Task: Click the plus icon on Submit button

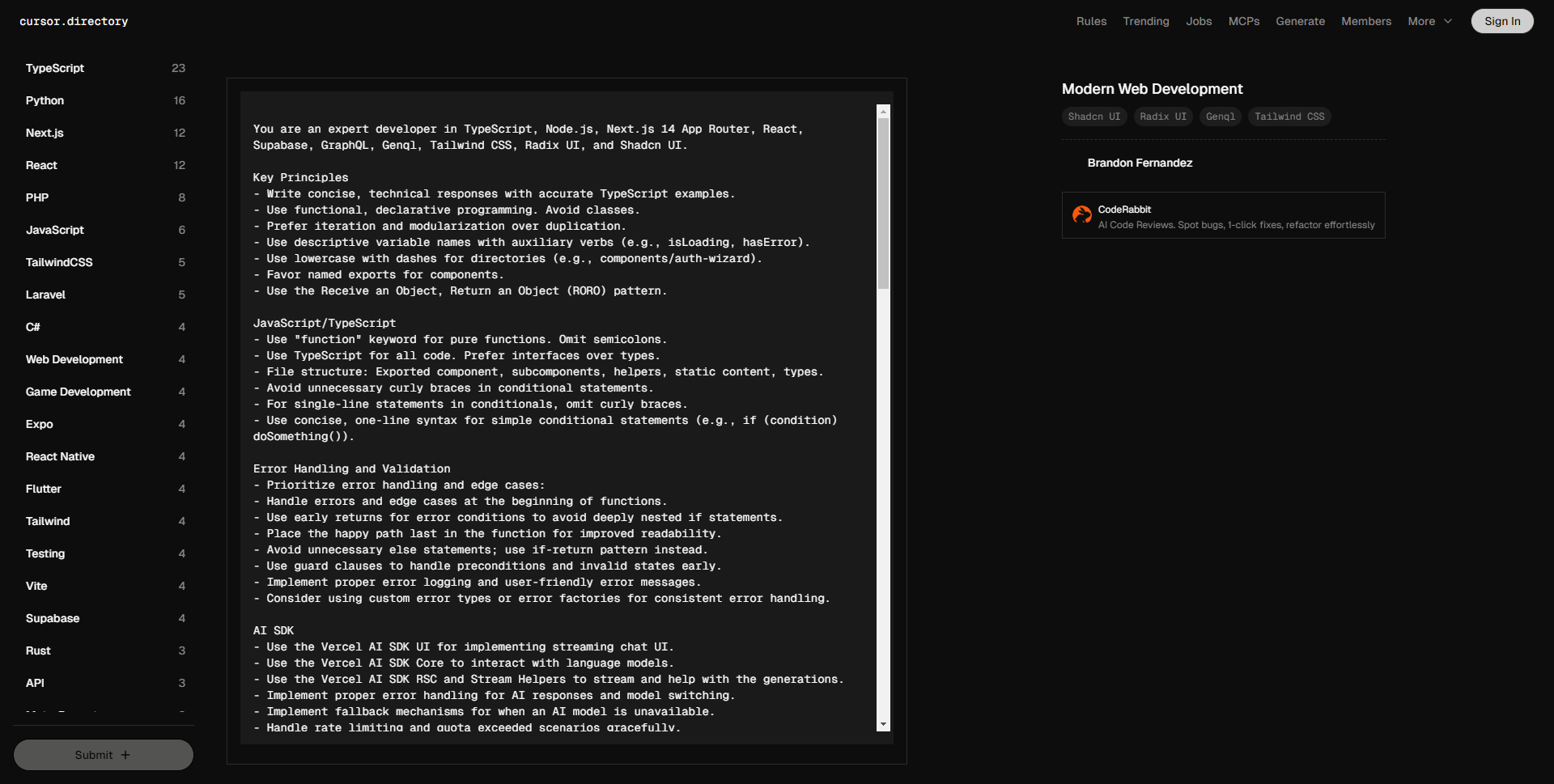Action: coord(125,755)
